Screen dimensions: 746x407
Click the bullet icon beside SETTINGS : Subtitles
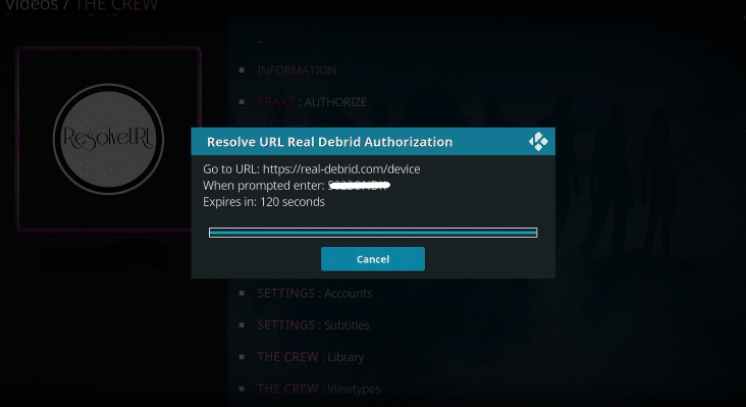(242, 325)
